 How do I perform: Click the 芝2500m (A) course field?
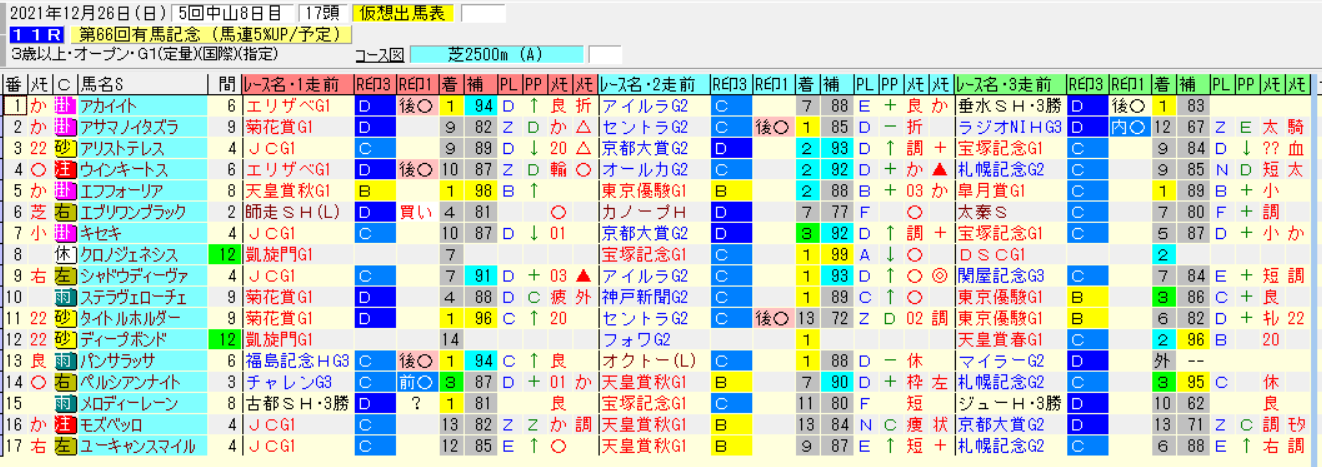497,54
